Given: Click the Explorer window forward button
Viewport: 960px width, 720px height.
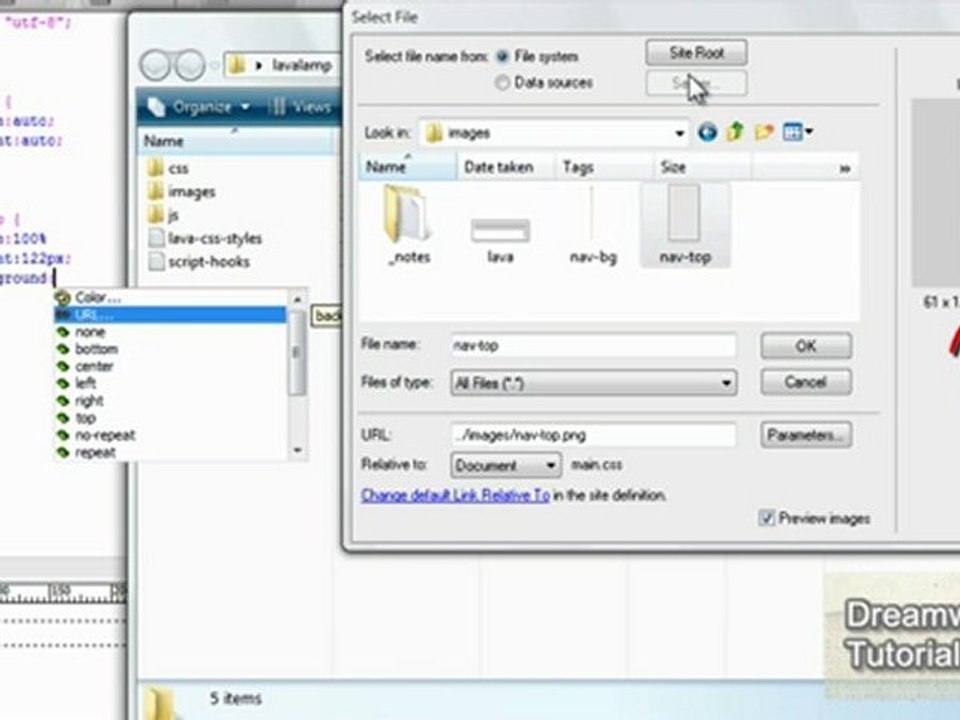Looking at the screenshot, I should (190, 65).
